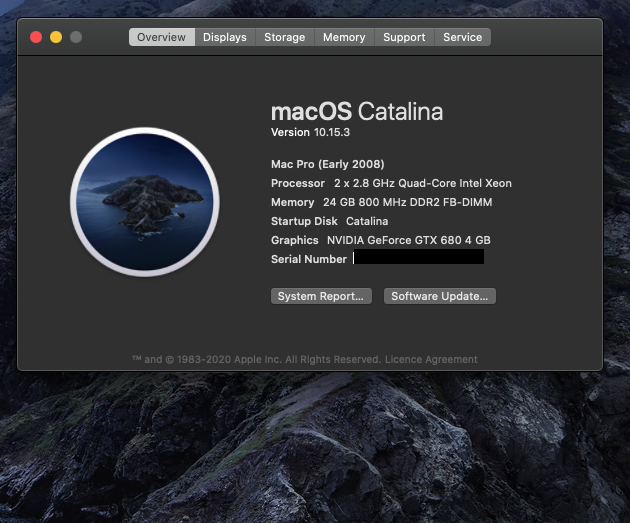This screenshot has height=523, width=630.
Task: Click the '2 x 2.8 GHz Quad-Core Intel Xeon' value
Action: 423,183
